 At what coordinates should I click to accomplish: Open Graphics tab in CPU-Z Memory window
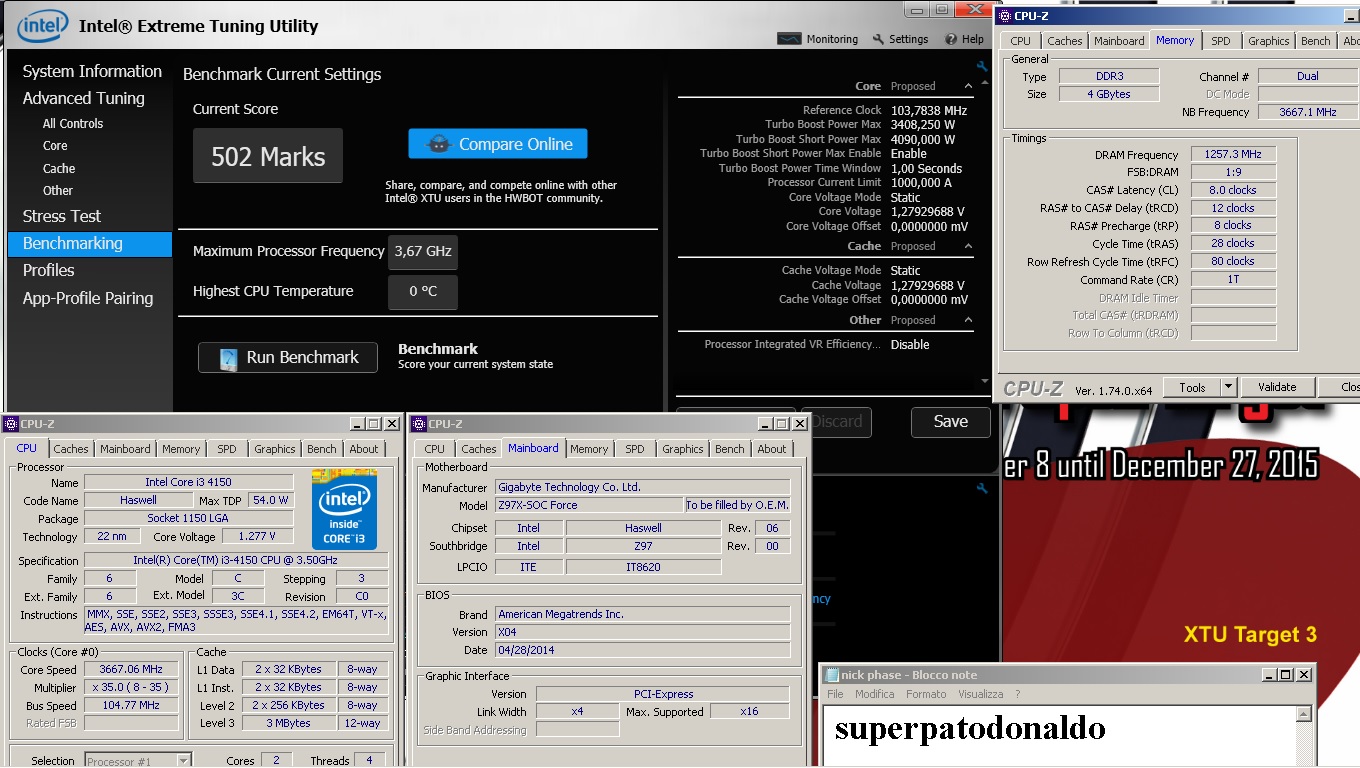pyautogui.click(x=1269, y=41)
